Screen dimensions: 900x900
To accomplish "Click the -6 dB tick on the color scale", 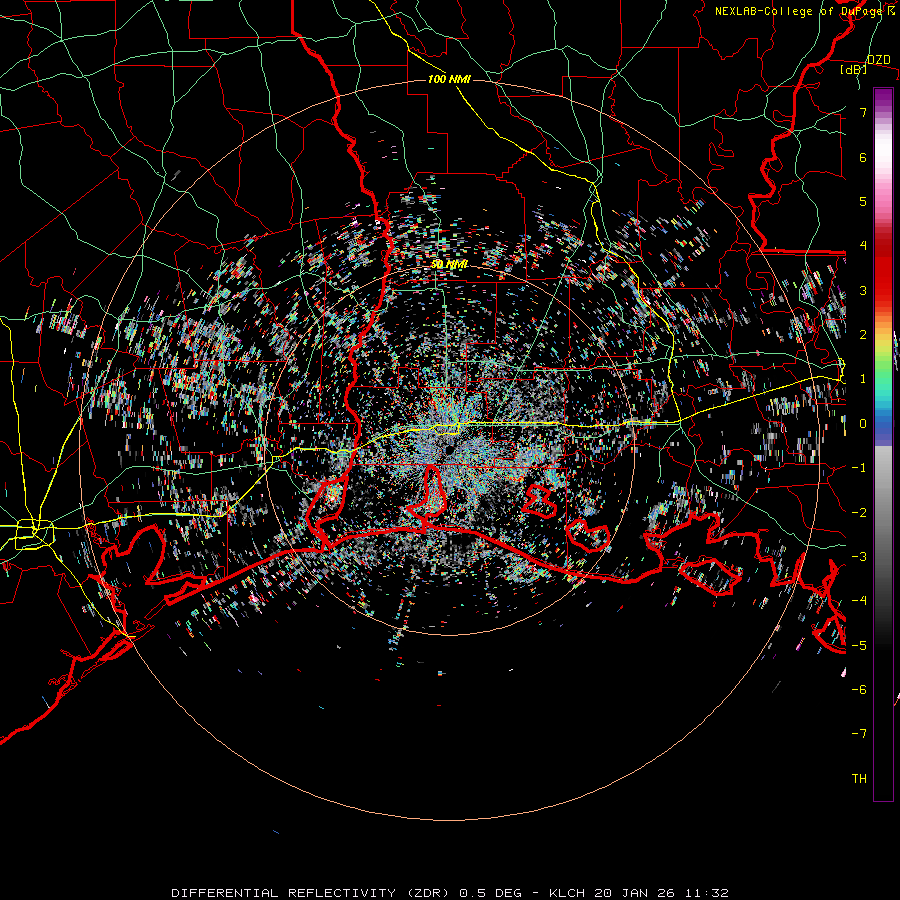I will click(x=859, y=690).
